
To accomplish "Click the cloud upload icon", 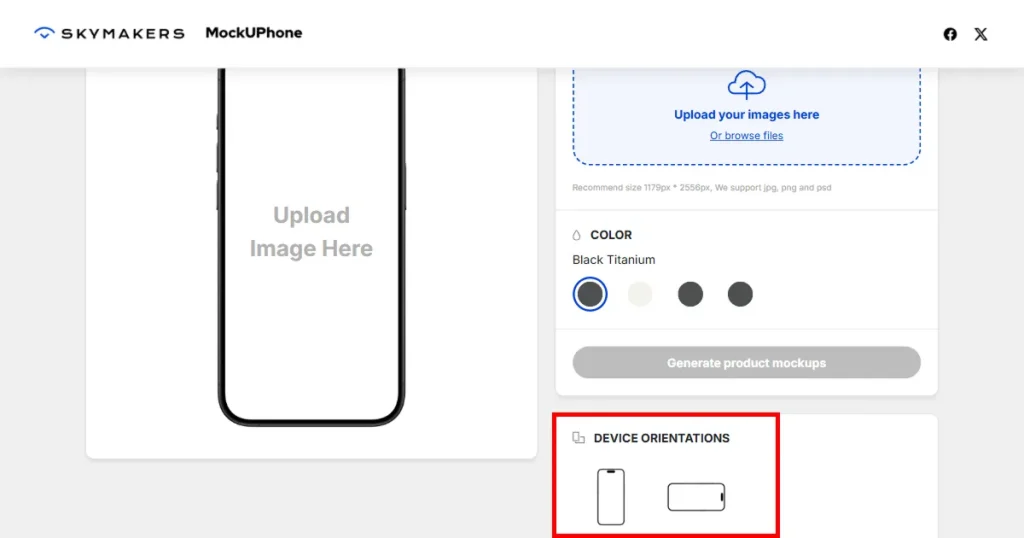I will click(746, 85).
